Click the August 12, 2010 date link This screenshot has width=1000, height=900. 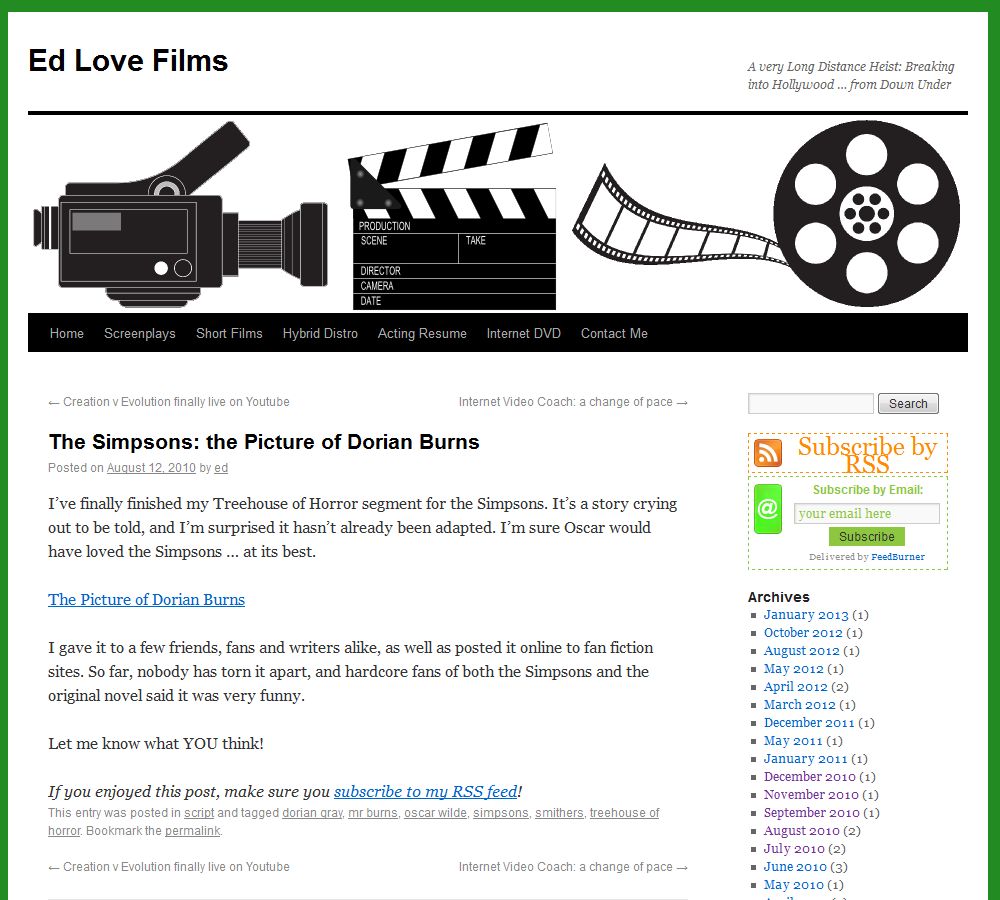[151, 468]
